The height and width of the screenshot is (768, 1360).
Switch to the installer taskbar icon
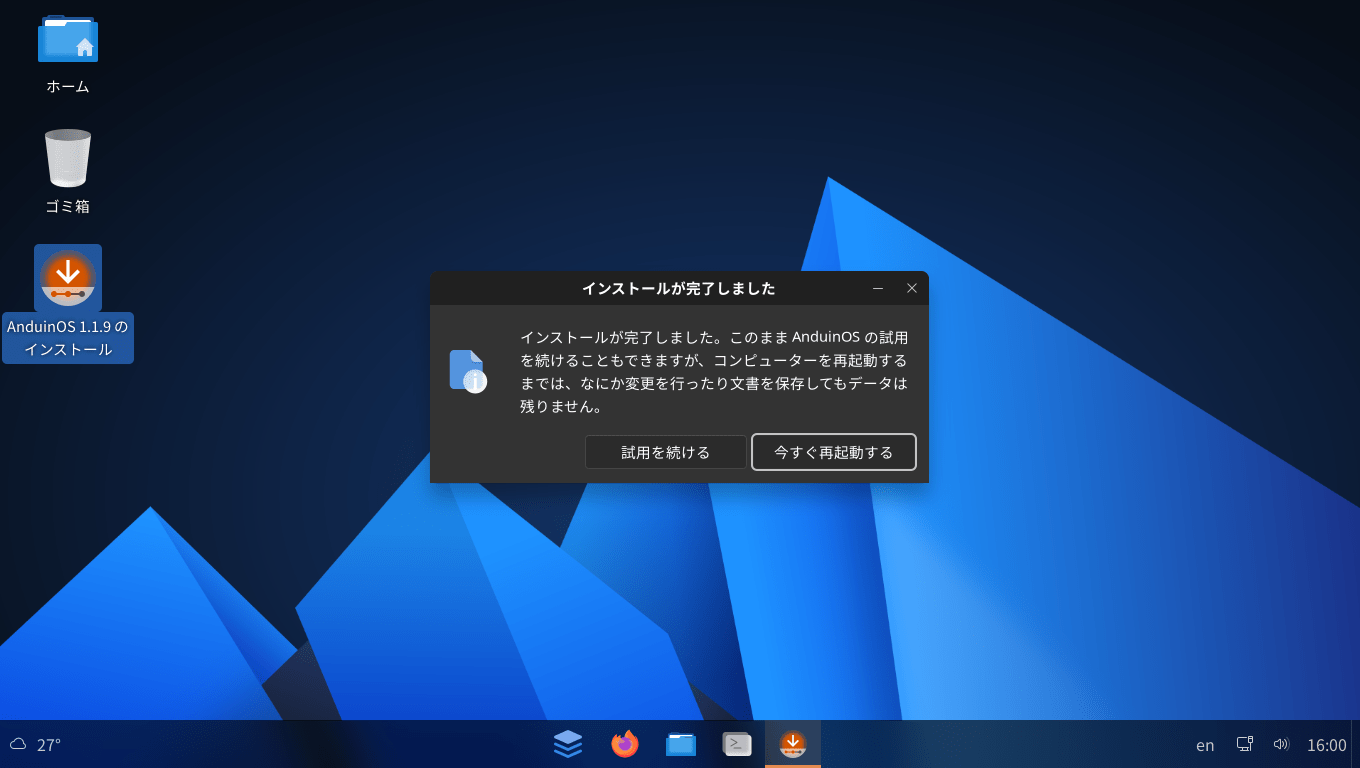(x=793, y=744)
